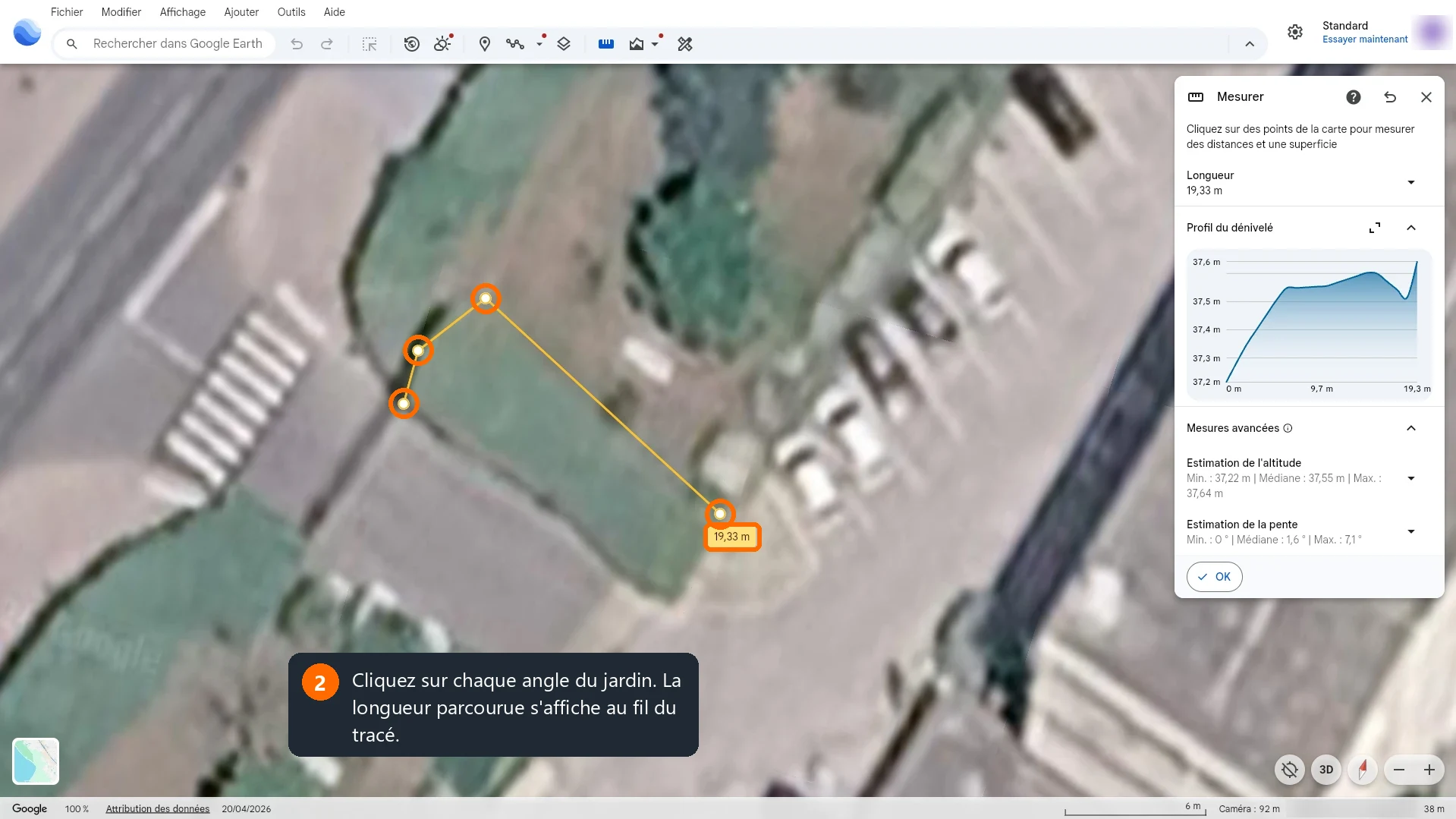Close the Mesurer panel
This screenshot has height=819, width=1456.
coord(1426,97)
